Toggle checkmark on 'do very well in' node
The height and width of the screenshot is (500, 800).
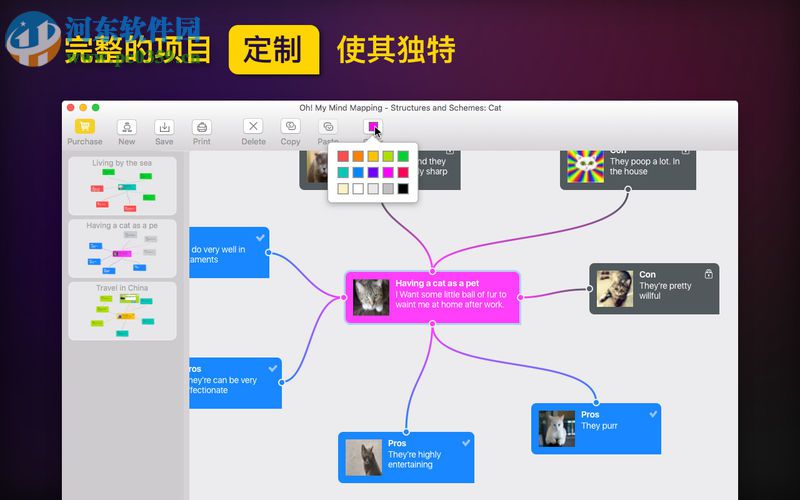pos(260,238)
